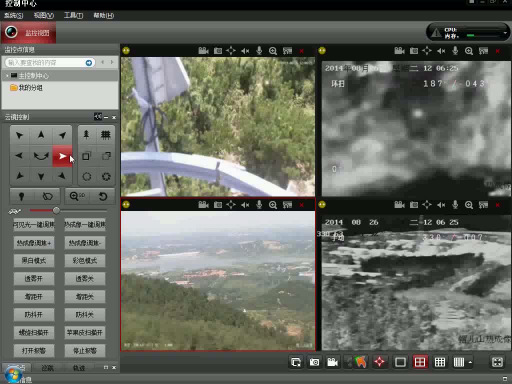Expand the 主控制中心 tree node

7,76
